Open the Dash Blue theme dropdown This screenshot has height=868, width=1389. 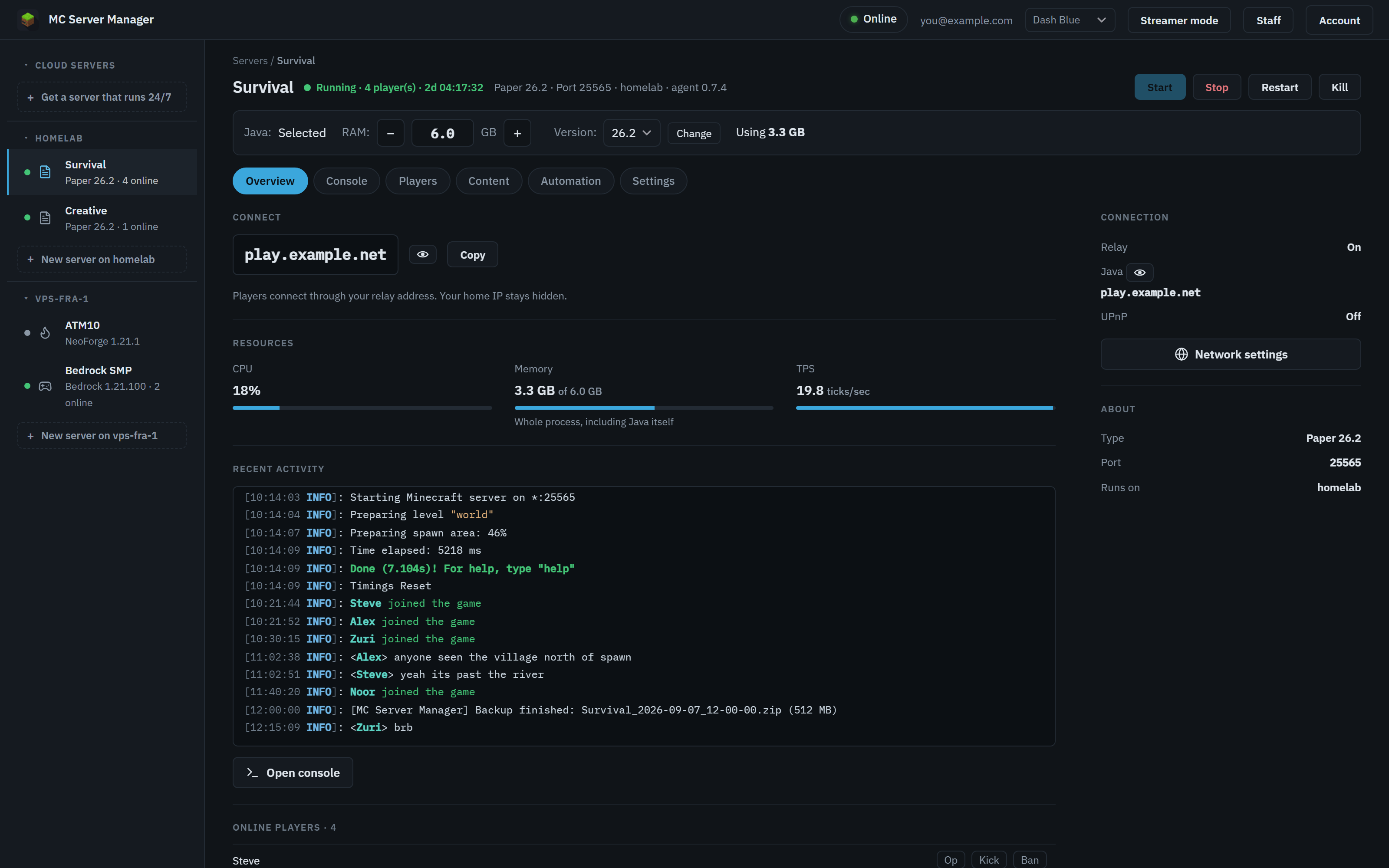coord(1070,20)
